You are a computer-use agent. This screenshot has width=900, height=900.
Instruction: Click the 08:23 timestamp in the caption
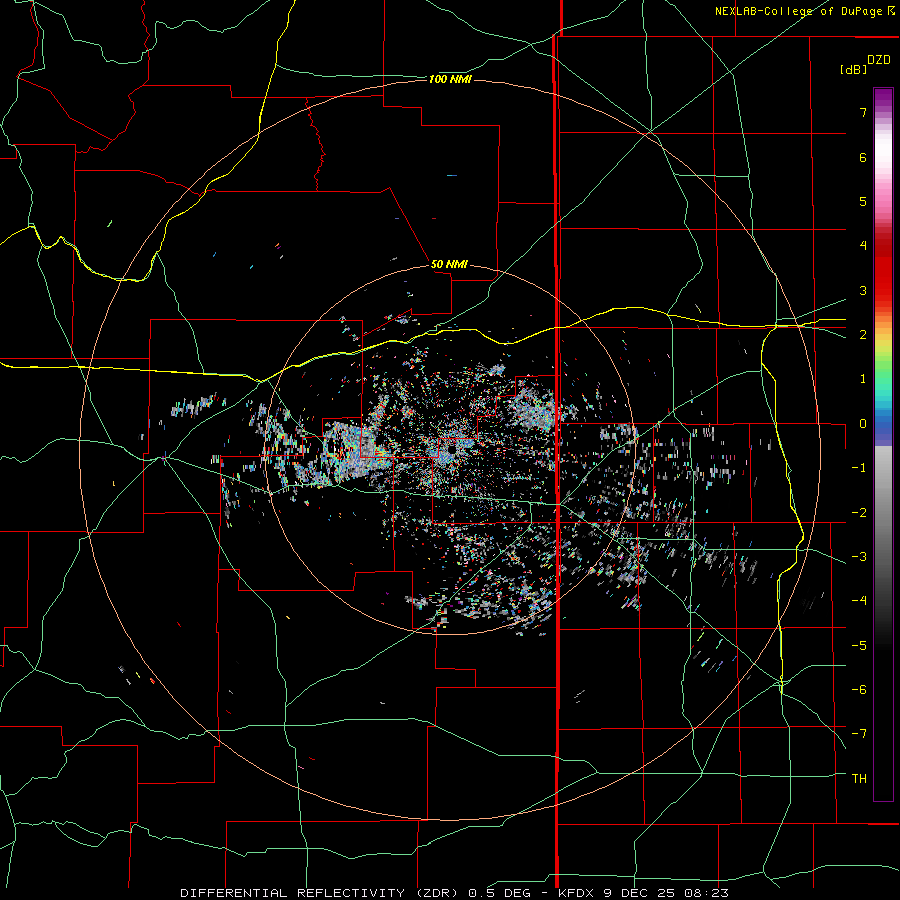pyautogui.click(x=706, y=893)
